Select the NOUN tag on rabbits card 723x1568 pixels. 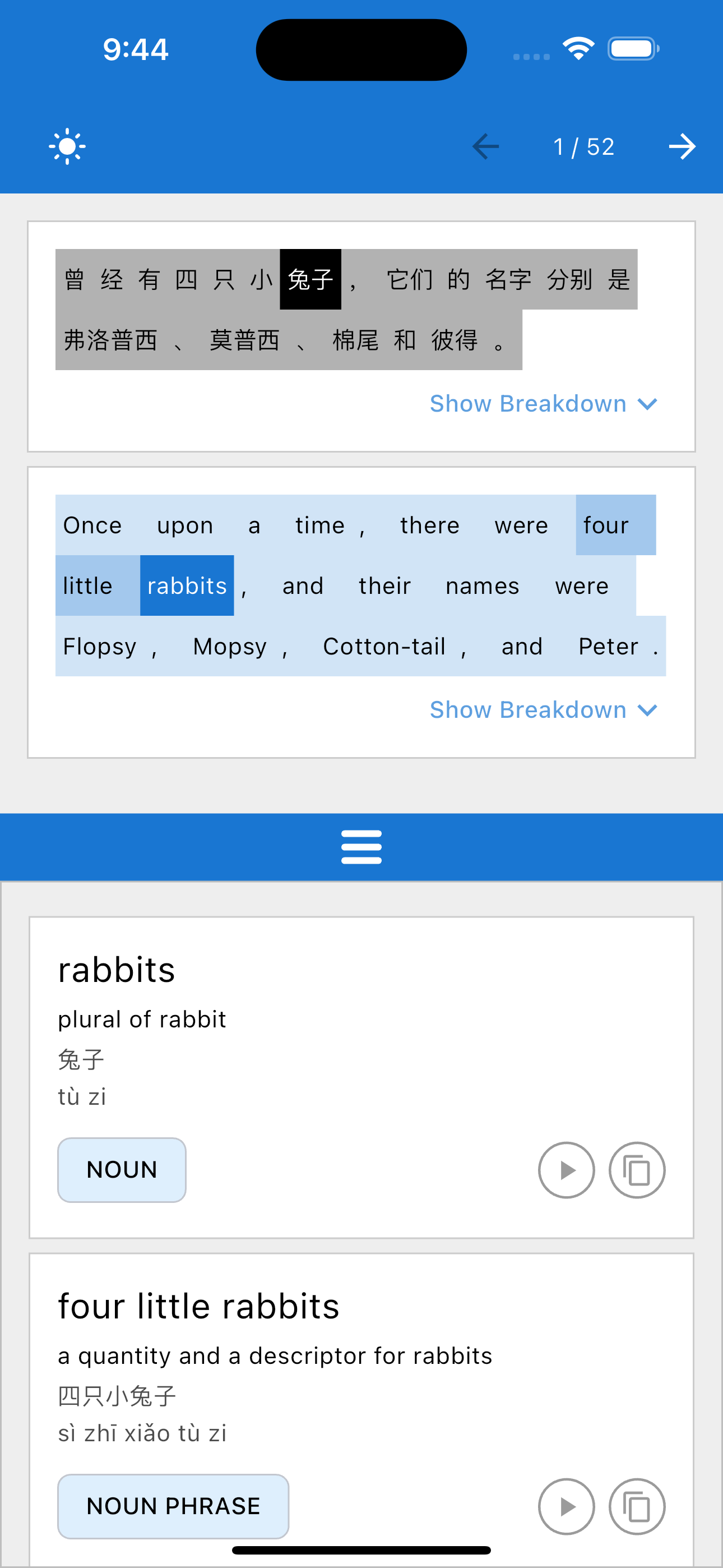tap(122, 1170)
